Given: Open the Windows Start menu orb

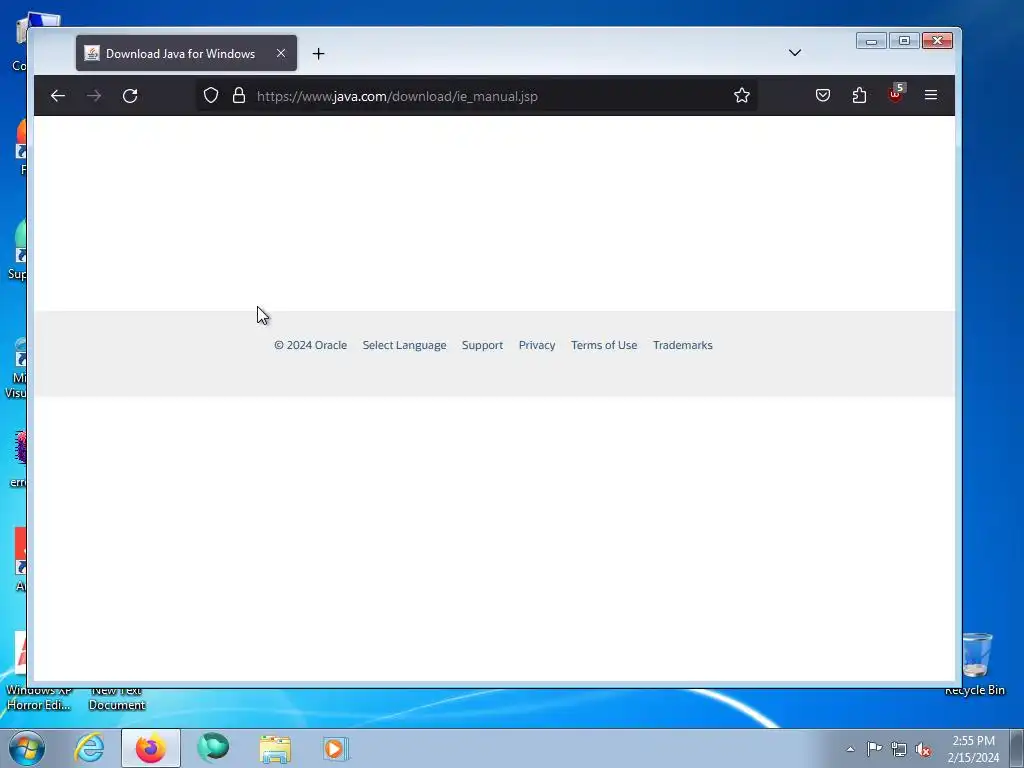Looking at the screenshot, I should (27, 748).
